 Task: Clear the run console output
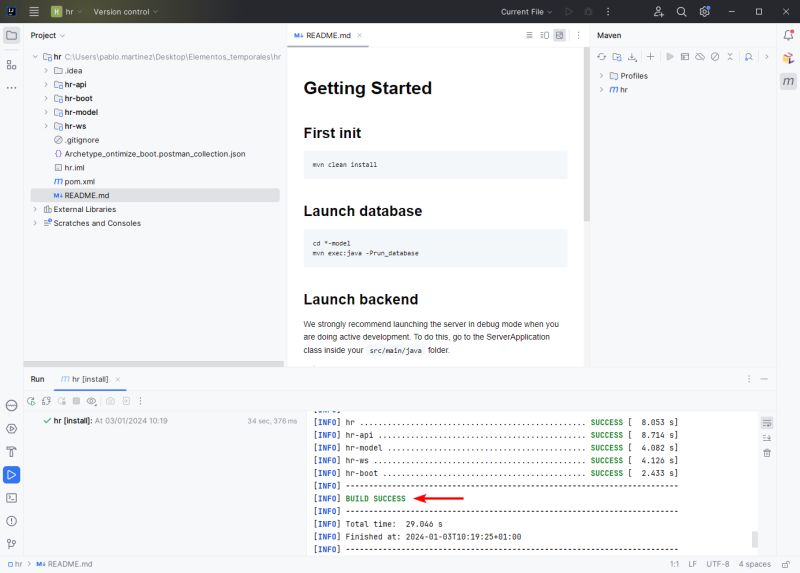pos(767,453)
